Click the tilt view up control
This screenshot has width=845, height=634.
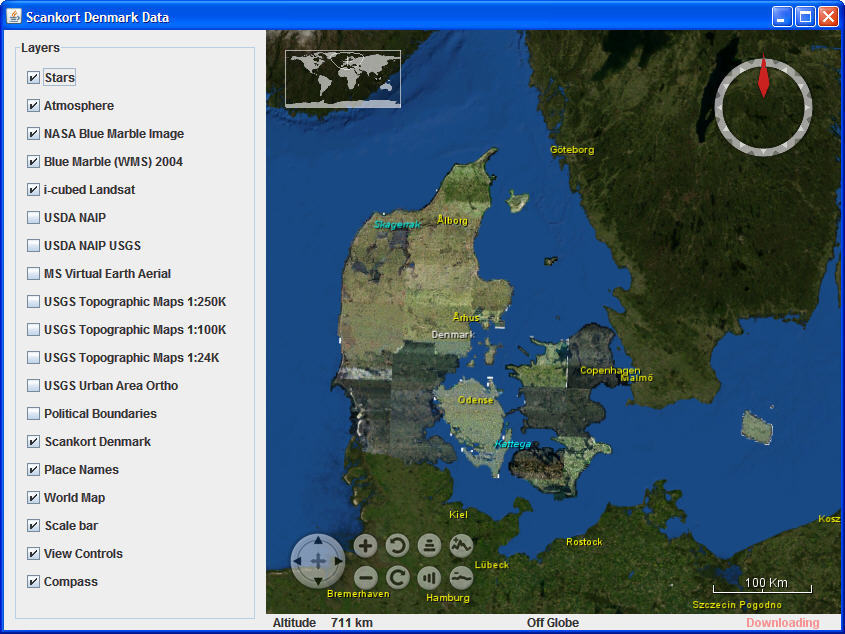(429, 545)
